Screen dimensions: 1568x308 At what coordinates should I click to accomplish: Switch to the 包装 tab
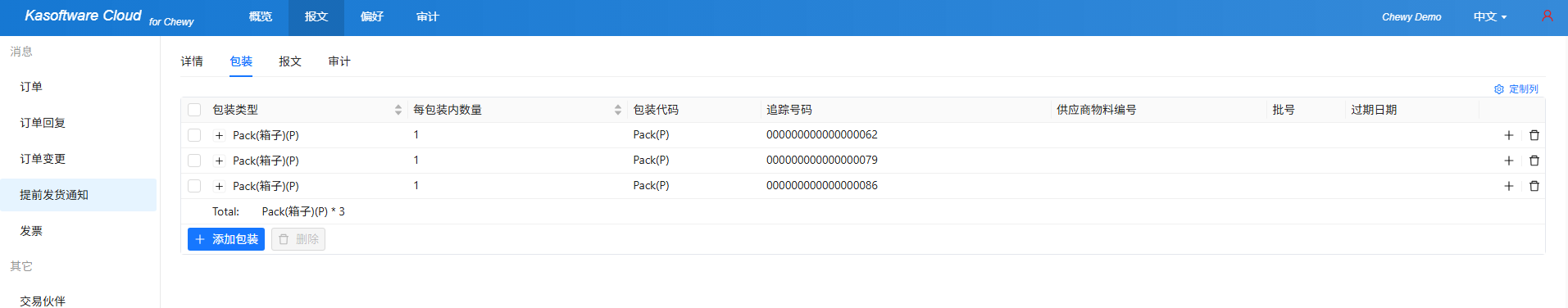(x=241, y=61)
